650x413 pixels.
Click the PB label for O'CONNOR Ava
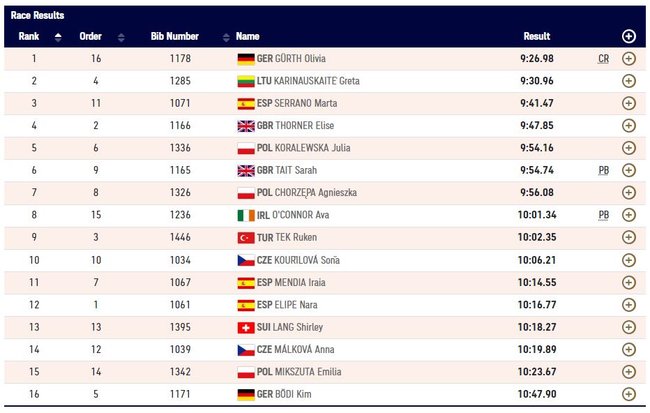(603, 215)
